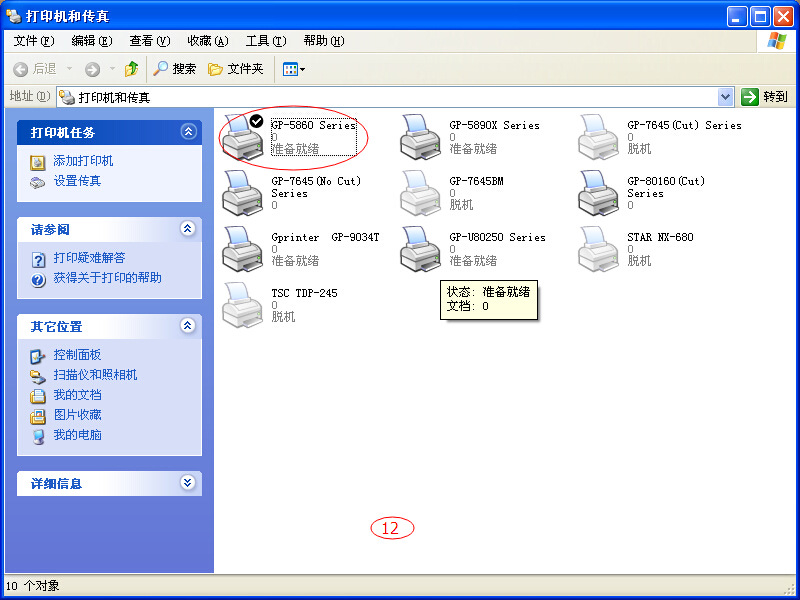Click the 设置传真 fax icon
Screen dimensions: 800x600
click(x=38, y=182)
